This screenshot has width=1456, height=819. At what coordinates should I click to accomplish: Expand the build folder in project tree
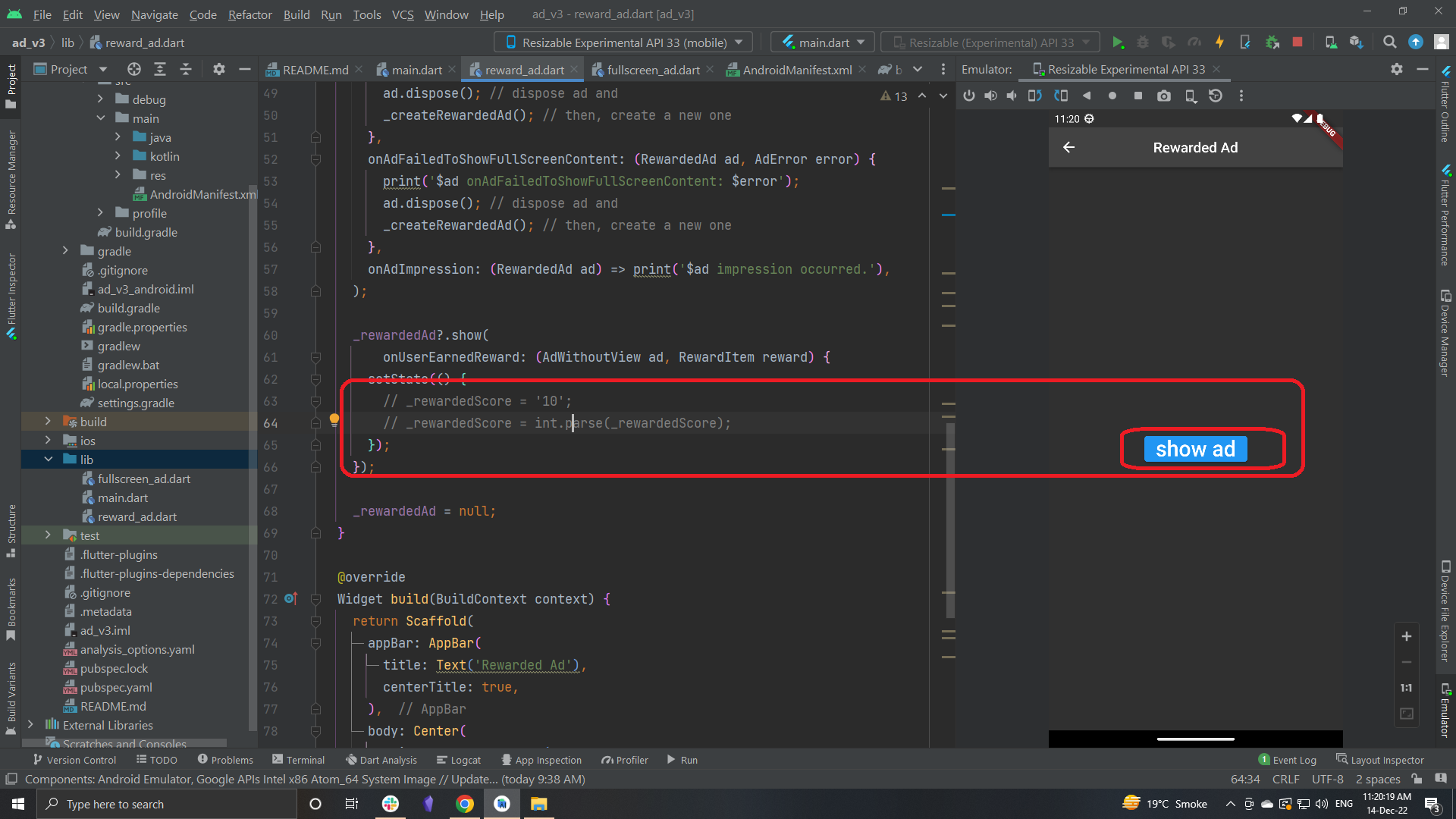[48, 421]
